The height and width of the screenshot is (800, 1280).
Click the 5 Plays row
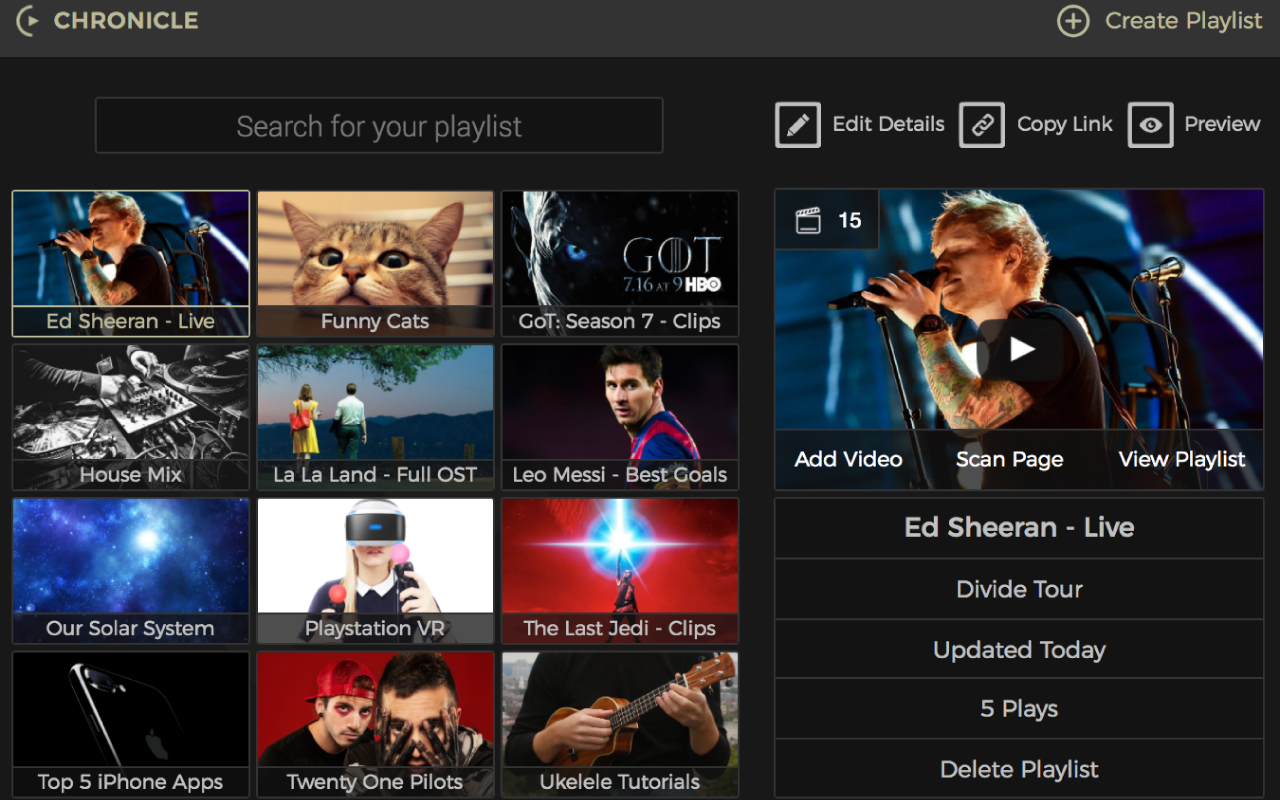click(1019, 709)
